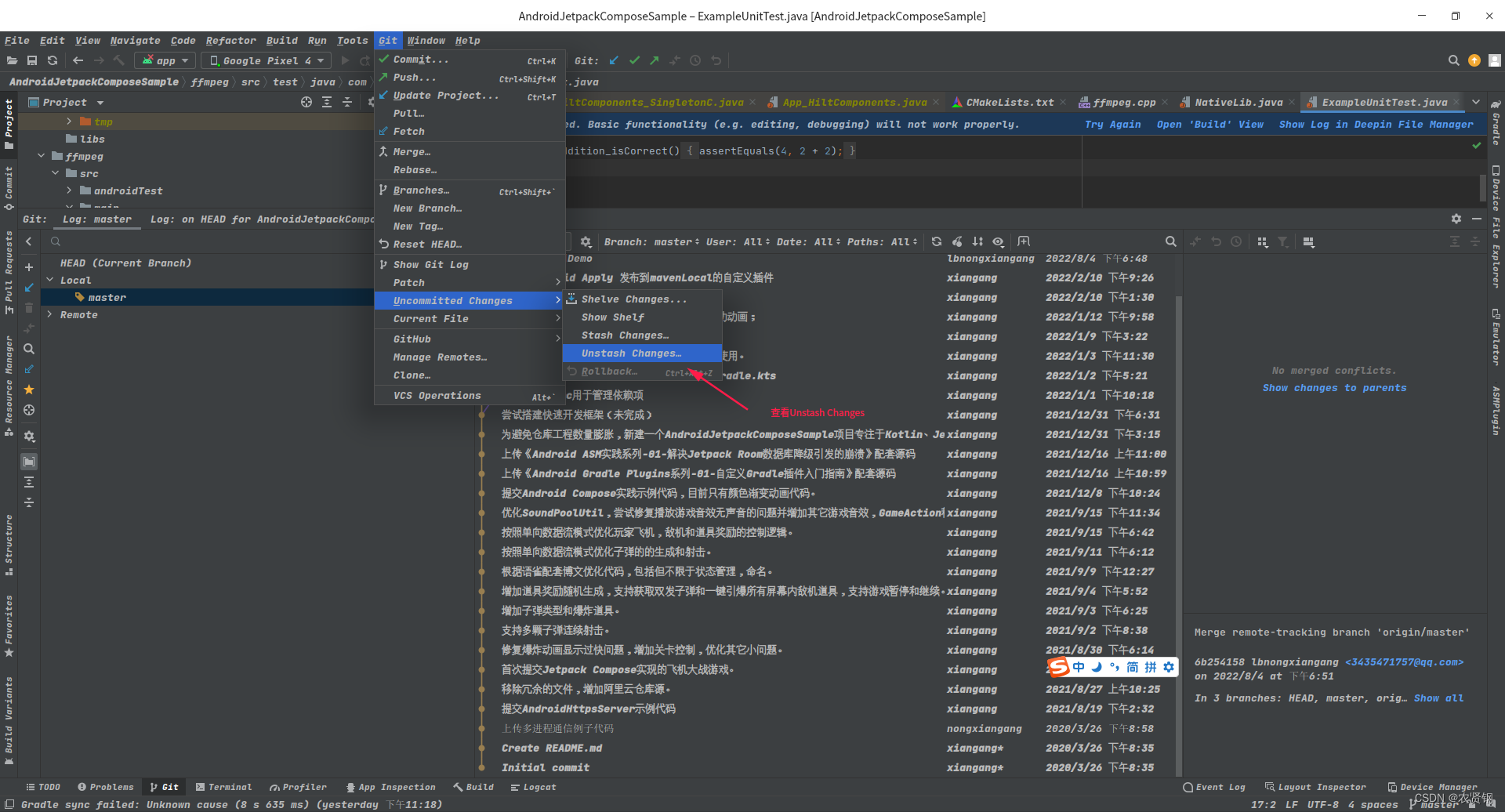Screen dimensions: 1505x812
Task: Expand the tmp folder in Project tree
Action: click(x=69, y=121)
